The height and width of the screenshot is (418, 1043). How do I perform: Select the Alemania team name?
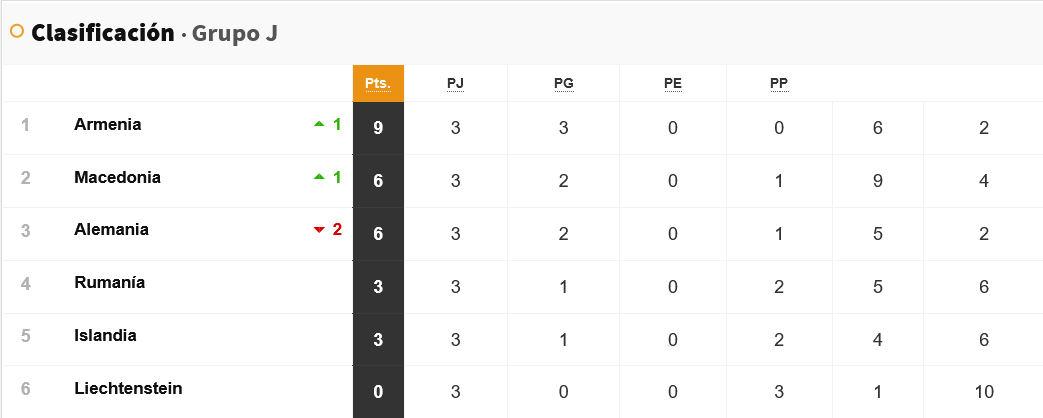click(x=111, y=230)
